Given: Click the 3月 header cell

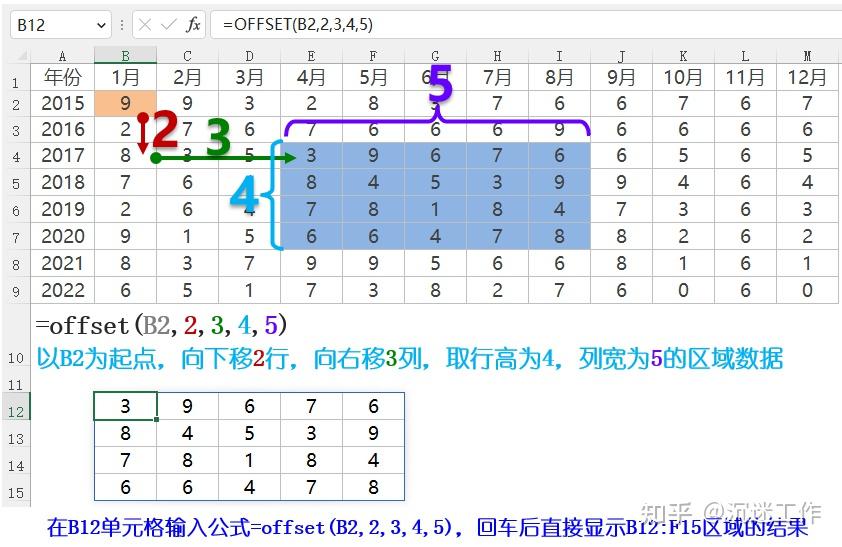Looking at the screenshot, I should click(x=249, y=77).
